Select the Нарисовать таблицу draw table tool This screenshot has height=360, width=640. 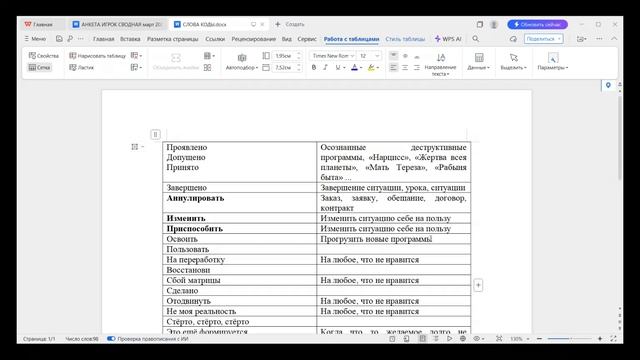click(97, 56)
